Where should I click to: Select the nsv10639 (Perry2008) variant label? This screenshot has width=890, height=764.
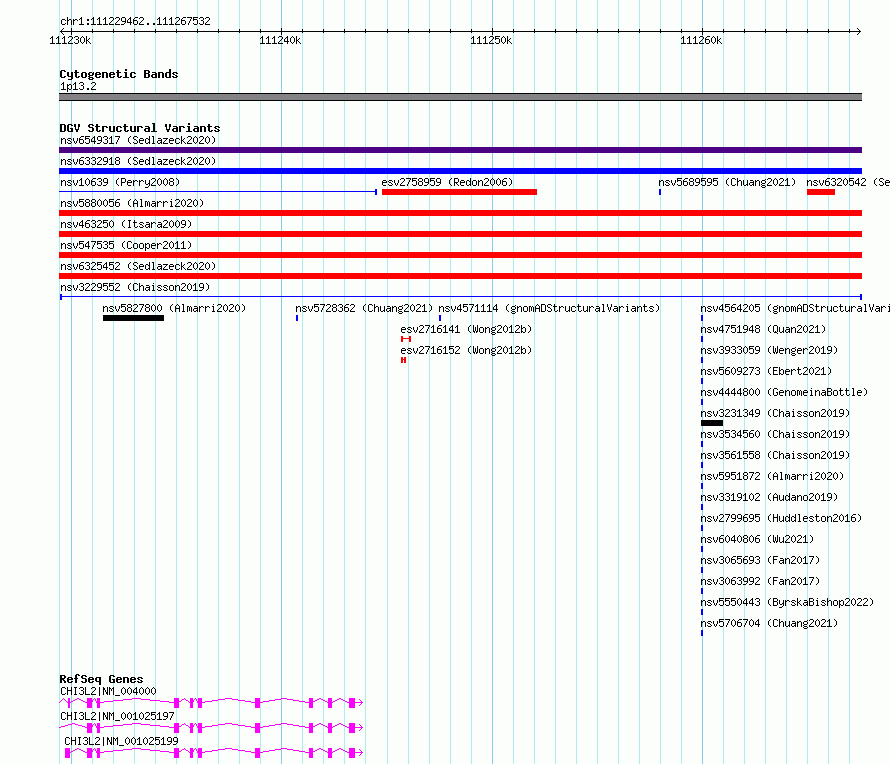120,182
